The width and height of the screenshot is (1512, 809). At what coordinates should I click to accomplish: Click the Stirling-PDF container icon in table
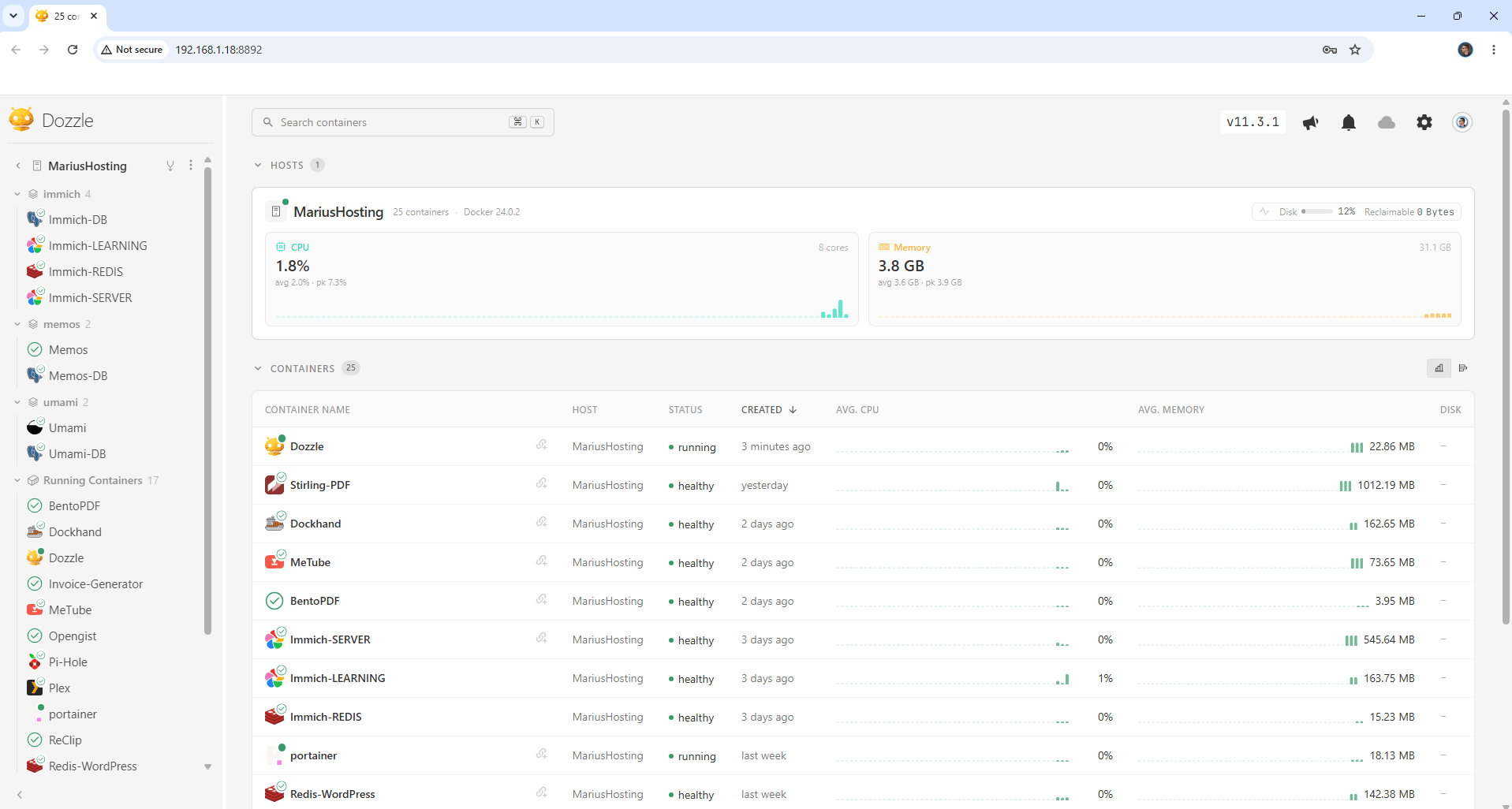(274, 484)
